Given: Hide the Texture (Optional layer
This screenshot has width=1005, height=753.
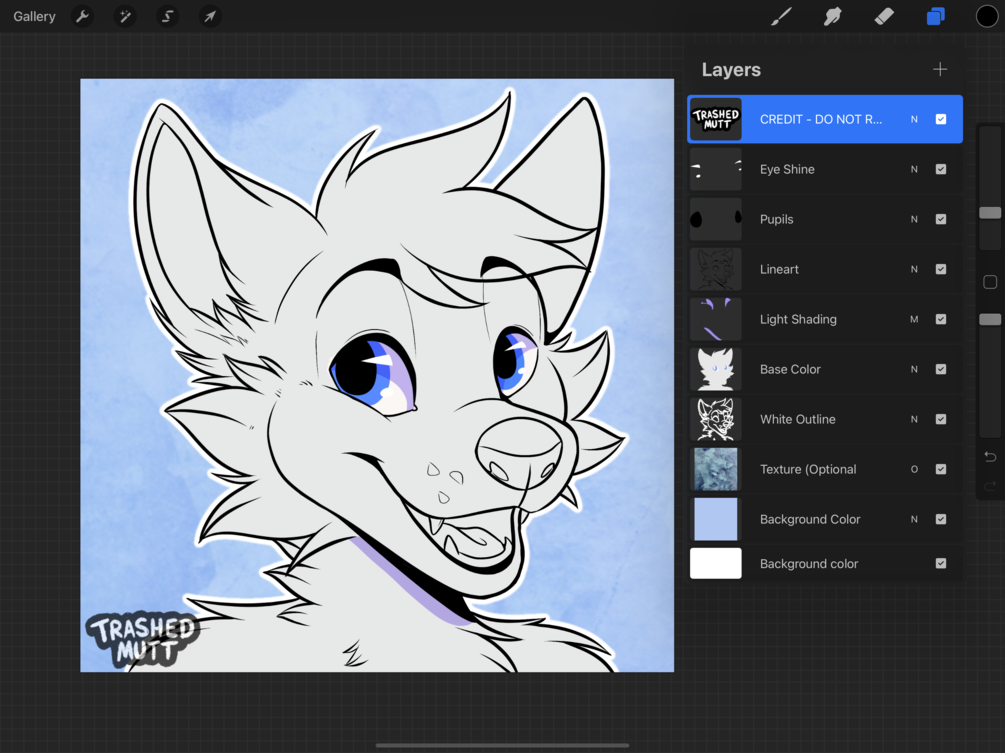Looking at the screenshot, I should (940, 469).
